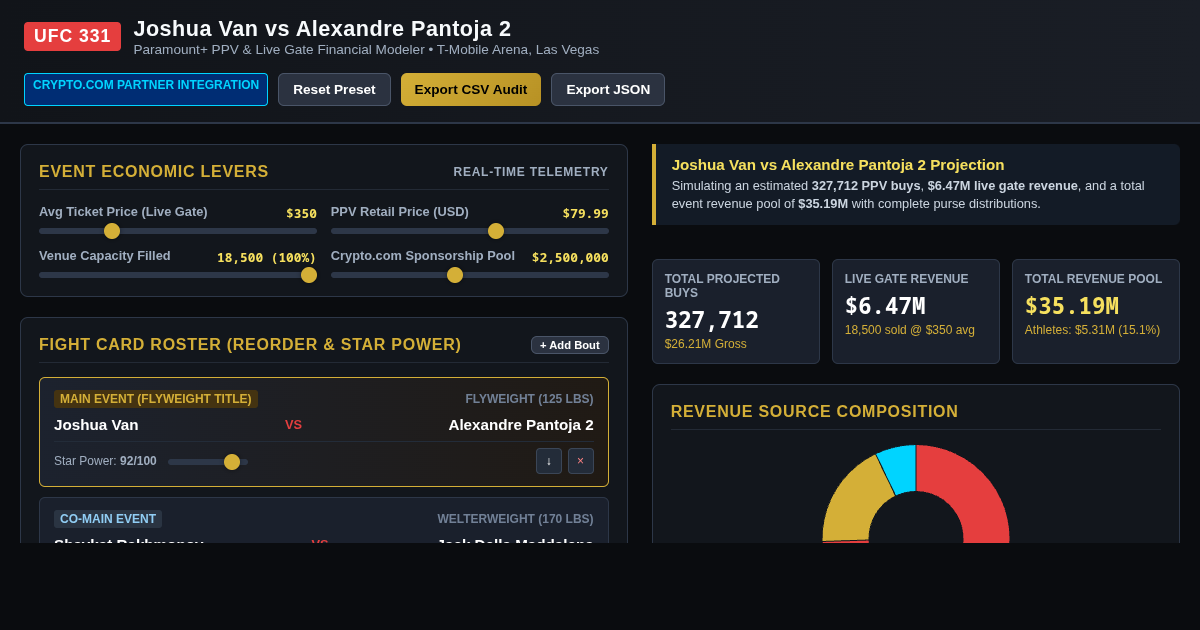Click the projection banner title

point(838,164)
